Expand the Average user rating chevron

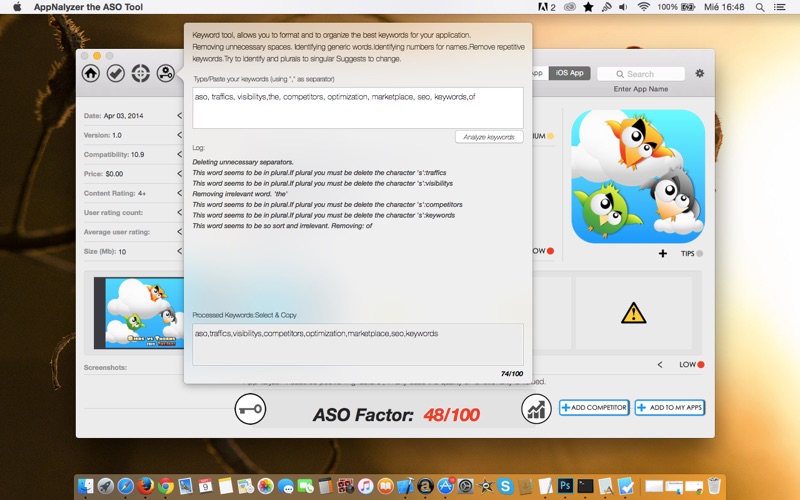click(180, 232)
